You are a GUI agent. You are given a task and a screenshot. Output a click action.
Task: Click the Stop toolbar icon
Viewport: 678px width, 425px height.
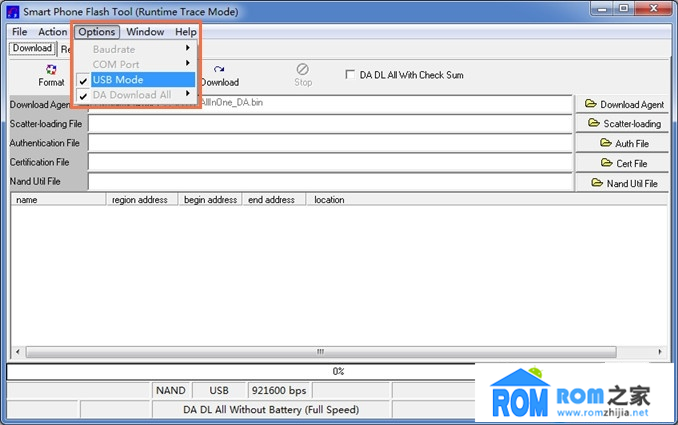coord(303,69)
